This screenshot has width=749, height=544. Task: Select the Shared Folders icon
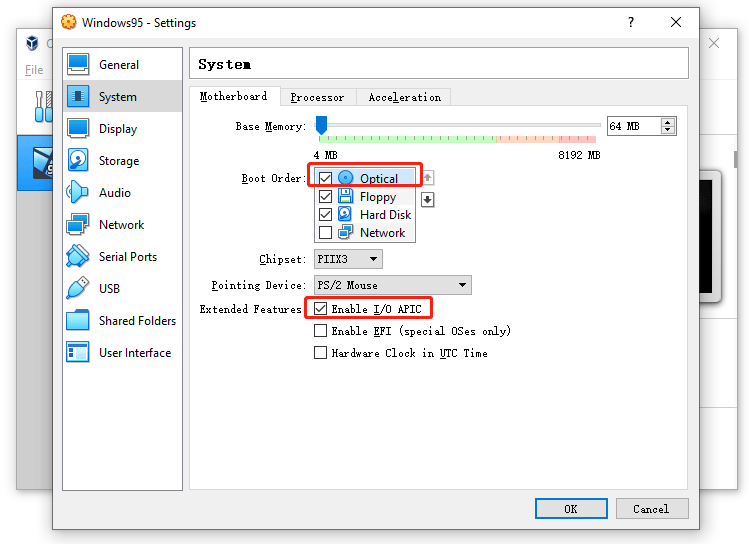click(x=78, y=320)
